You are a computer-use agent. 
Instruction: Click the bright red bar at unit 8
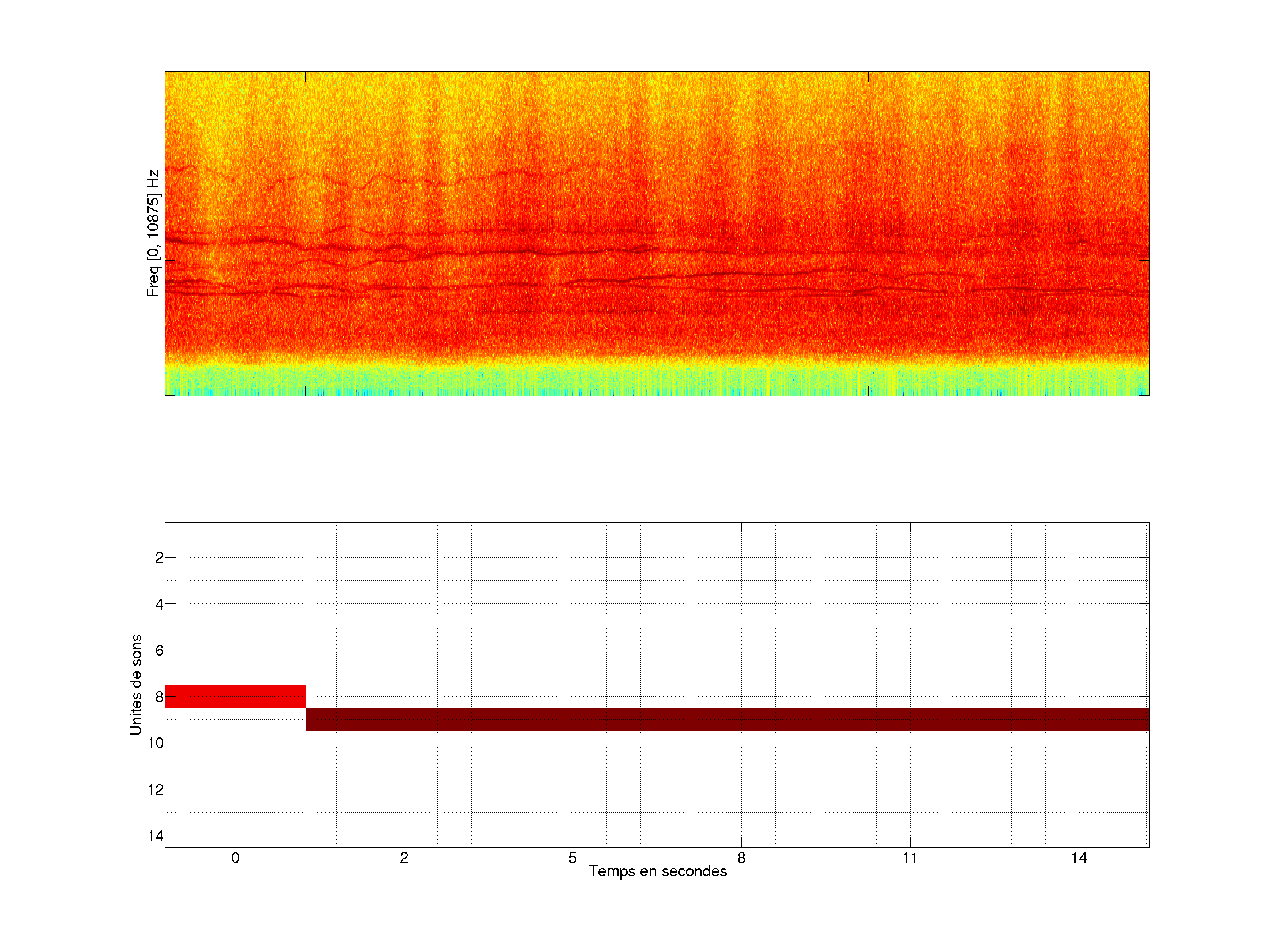click(235, 696)
